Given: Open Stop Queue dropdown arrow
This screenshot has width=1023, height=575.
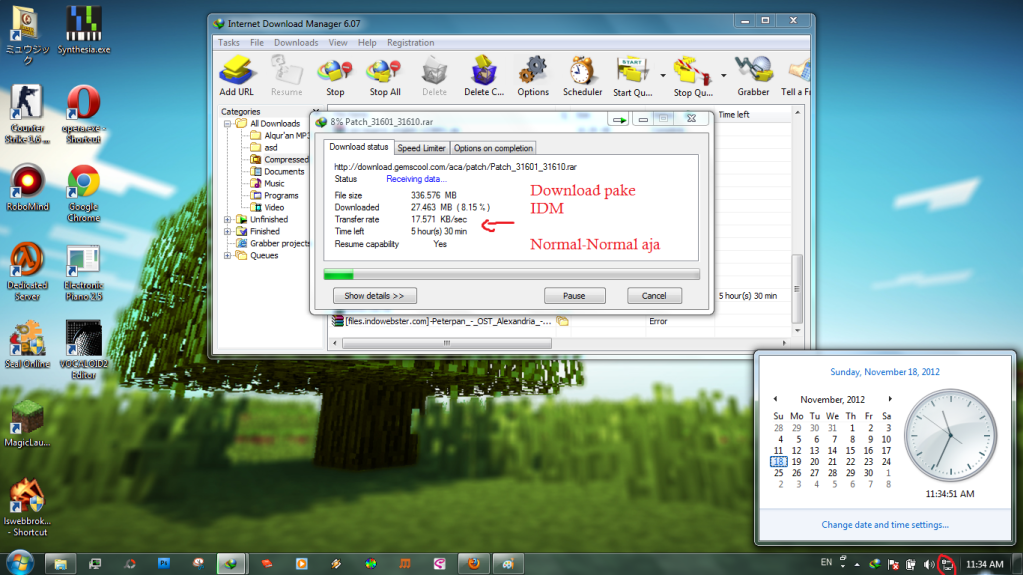Looking at the screenshot, I should pyautogui.click(x=724, y=76).
